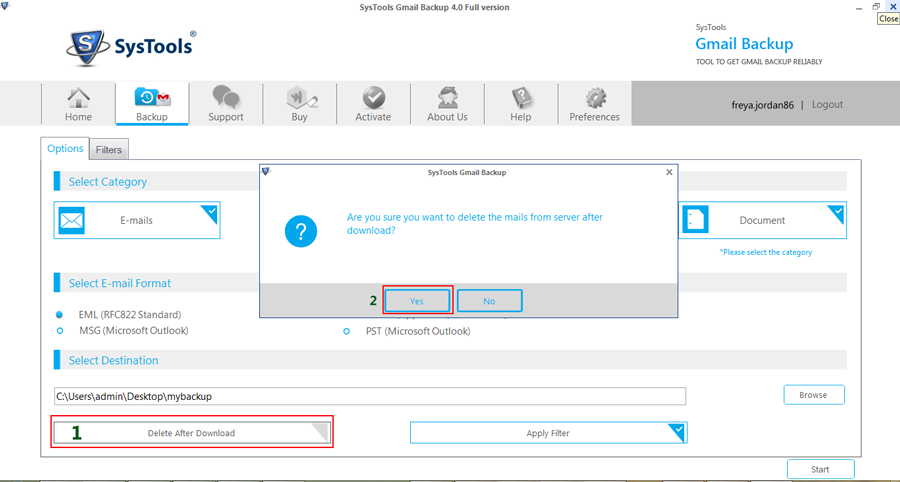Click the main window close button
Image resolution: width=900 pixels, height=482 pixels.
tap(892, 6)
